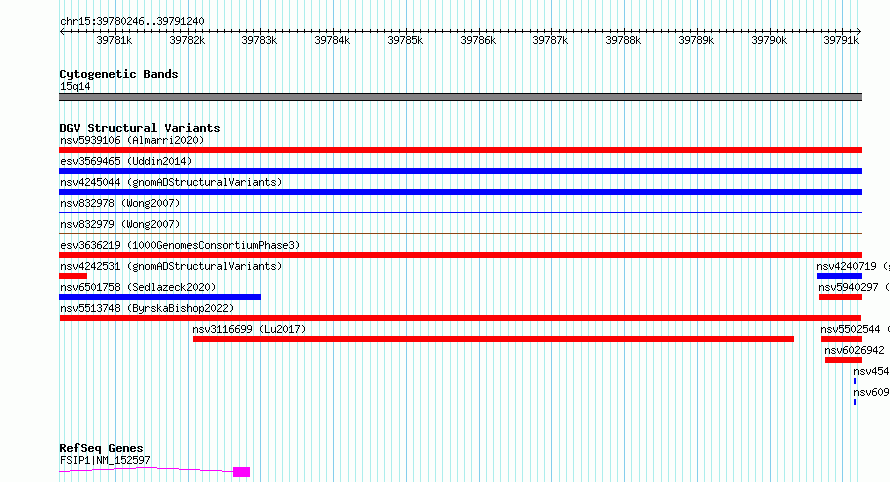Select the nsv6501758 (Sedlazeck2020) blue bar
Image resolution: width=890 pixels, height=482 pixels.
coord(160,297)
